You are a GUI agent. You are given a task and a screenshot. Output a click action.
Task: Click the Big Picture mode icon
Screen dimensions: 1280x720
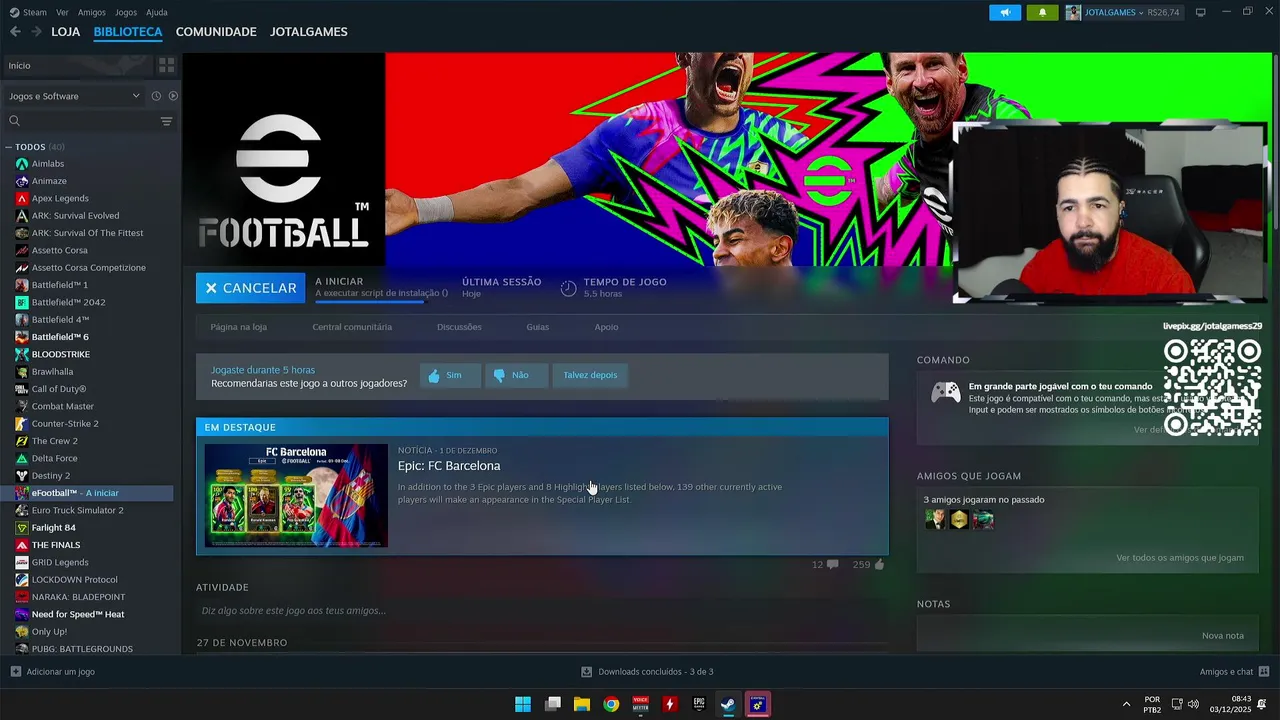(1201, 12)
